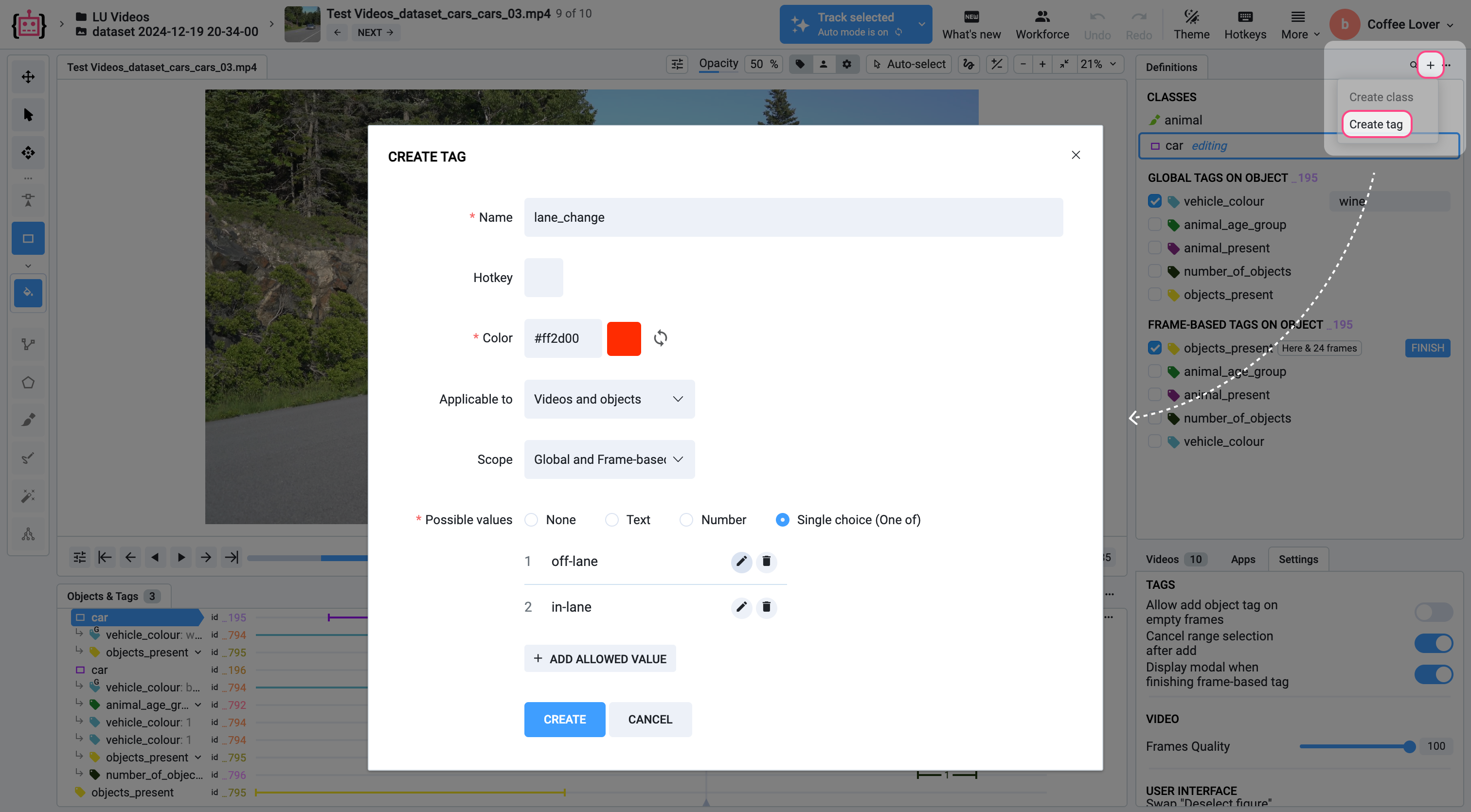
Task: Click the randomize color refresh icon
Action: coord(660,338)
